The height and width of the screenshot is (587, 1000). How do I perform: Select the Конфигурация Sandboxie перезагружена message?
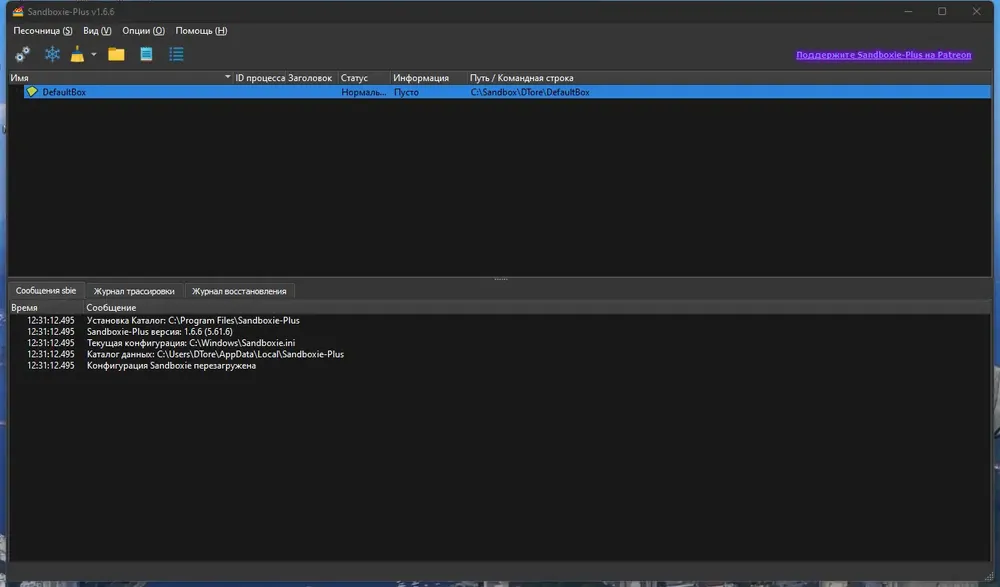point(171,366)
